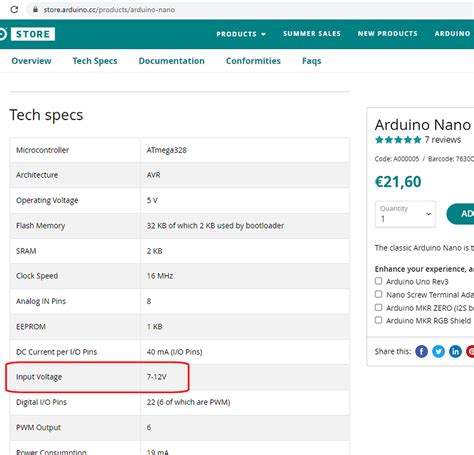Image resolution: width=474 pixels, height=455 pixels.
Task: Click the Tech specs heading
Action: tap(46, 115)
